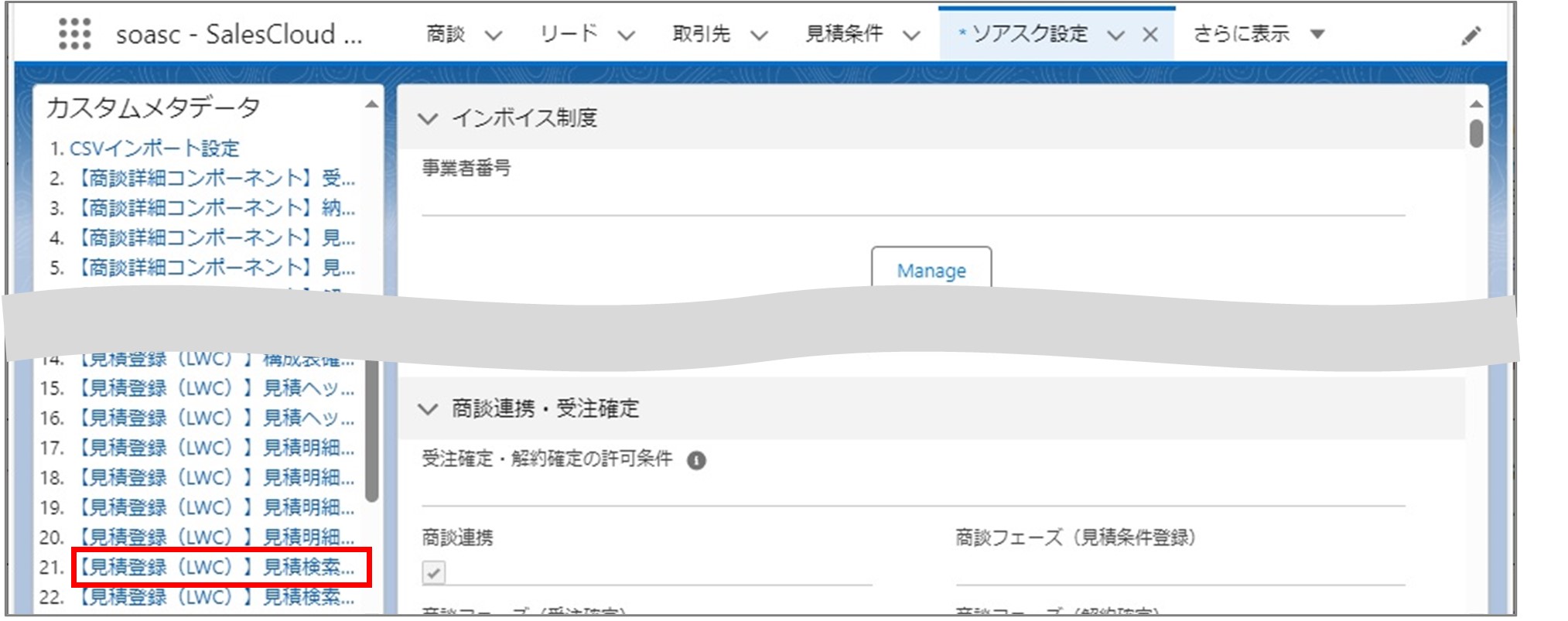Image resolution: width=1568 pixels, height=621 pixels.
Task: Click the pencil edit navigation icon
Action: (x=1471, y=36)
